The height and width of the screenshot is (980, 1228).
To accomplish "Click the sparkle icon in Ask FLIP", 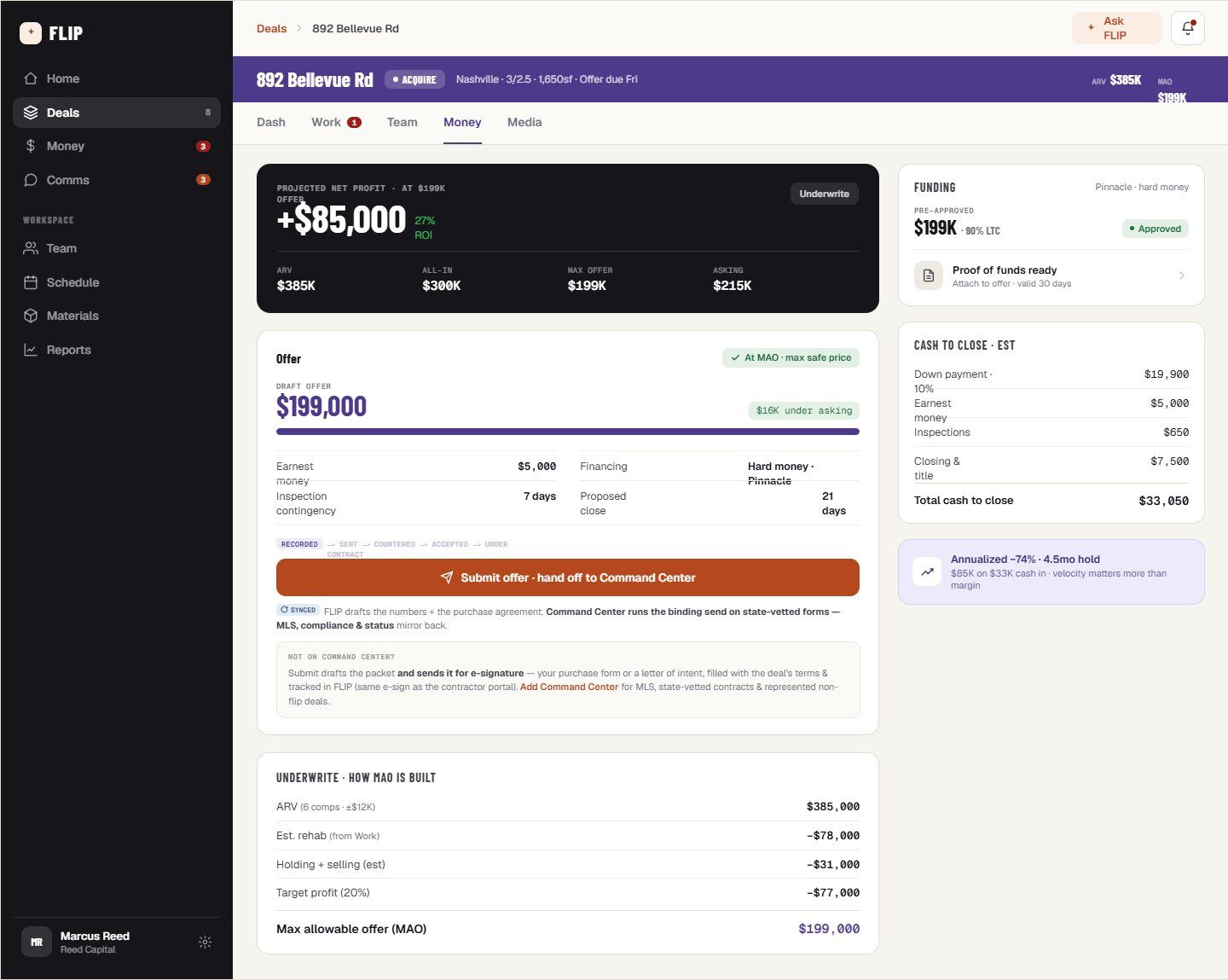I will pos(1091,28).
